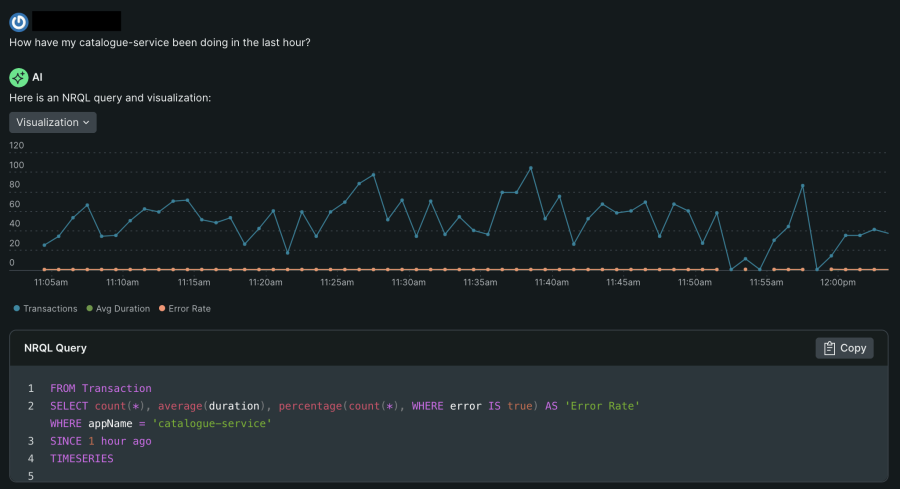Click the 11:30am label on the time axis
Viewport: 900px width, 489px height.
click(x=408, y=283)
